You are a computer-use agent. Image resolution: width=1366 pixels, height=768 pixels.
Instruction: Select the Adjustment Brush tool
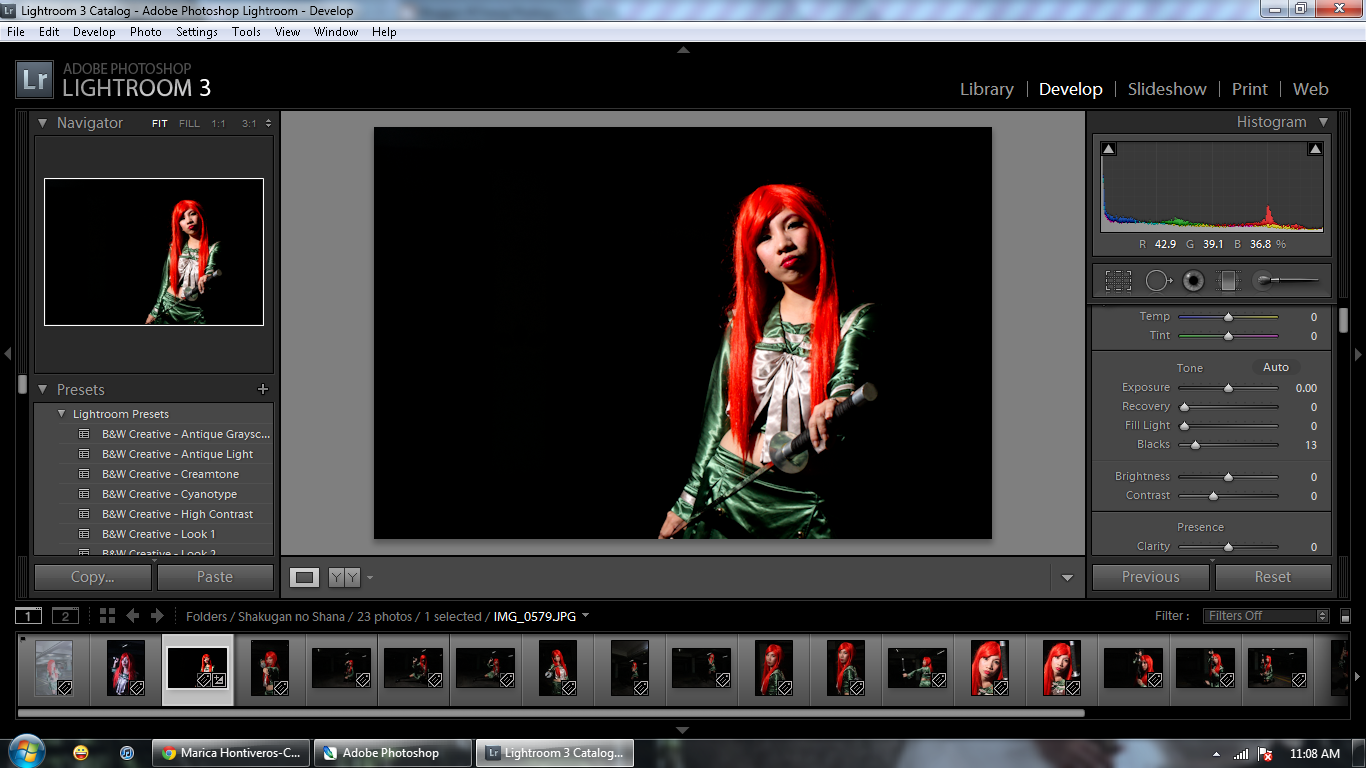tap(1286, 281)
